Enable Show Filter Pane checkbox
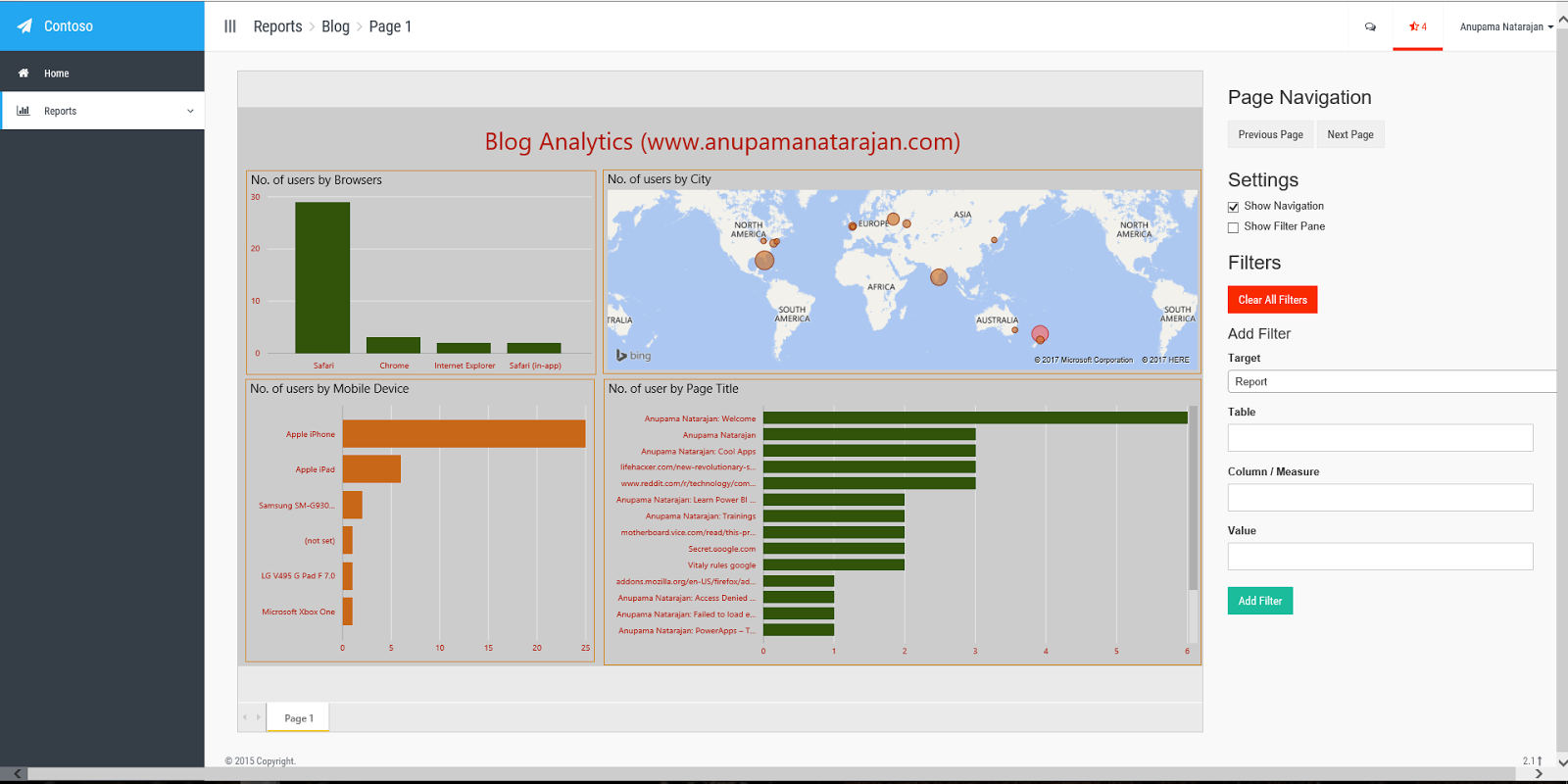Image resolution: width=1568 pixels, height=784 pixels. 1233,227
